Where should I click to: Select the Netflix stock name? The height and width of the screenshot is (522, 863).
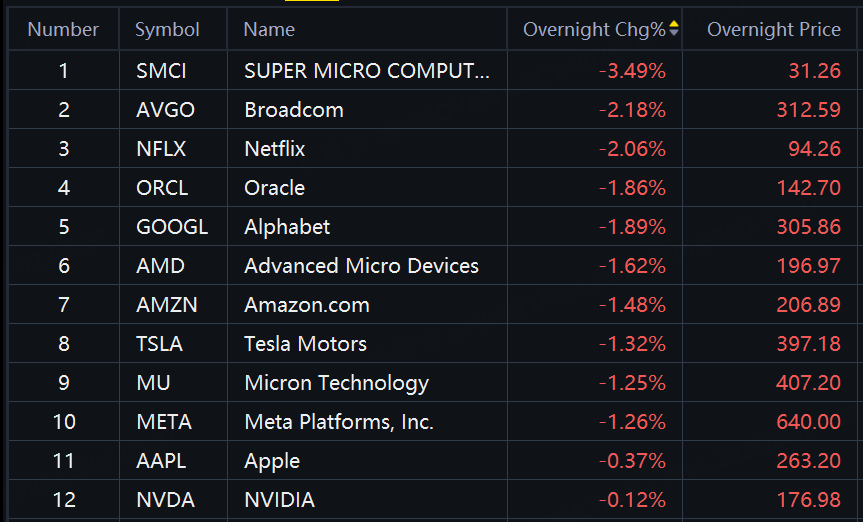(275, 149)
